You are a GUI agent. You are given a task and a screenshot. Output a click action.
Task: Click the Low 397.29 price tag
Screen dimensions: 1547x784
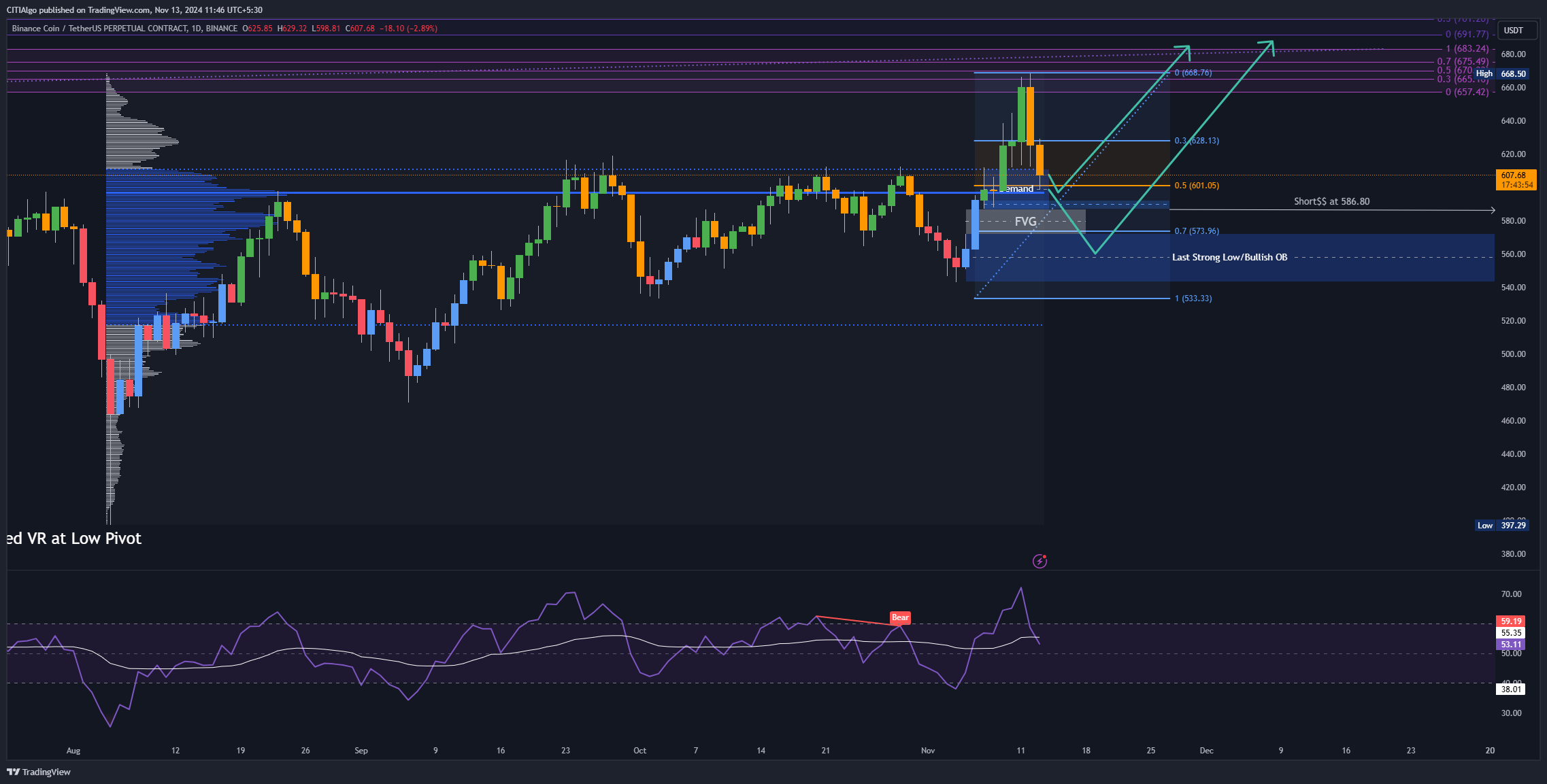pos(1501,526)
